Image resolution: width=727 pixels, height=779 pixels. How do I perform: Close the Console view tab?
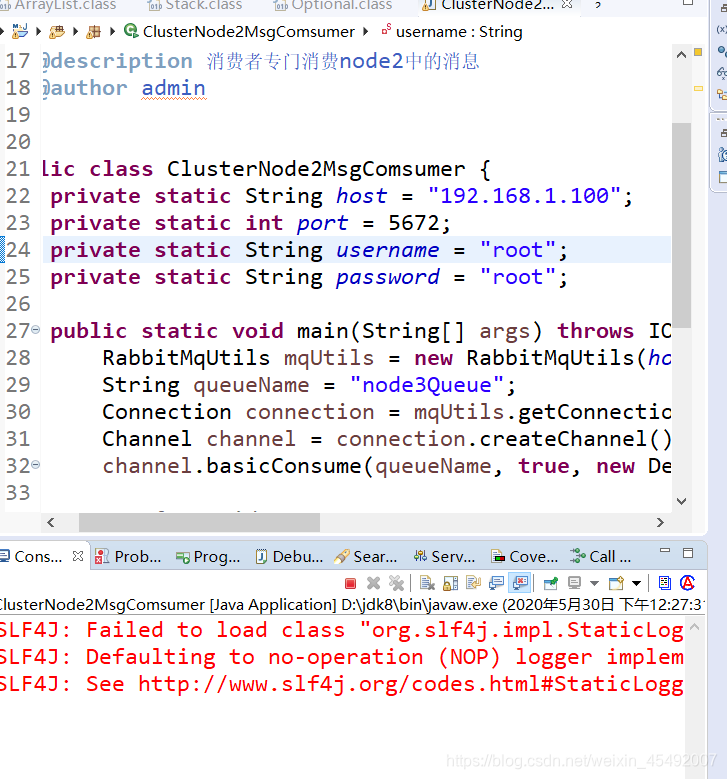78,556
